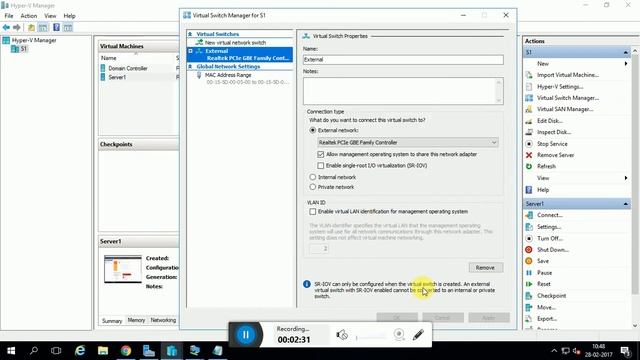640x360 pixels.
Task: Choose Edit Disk action
Action: tap(550, 121)
